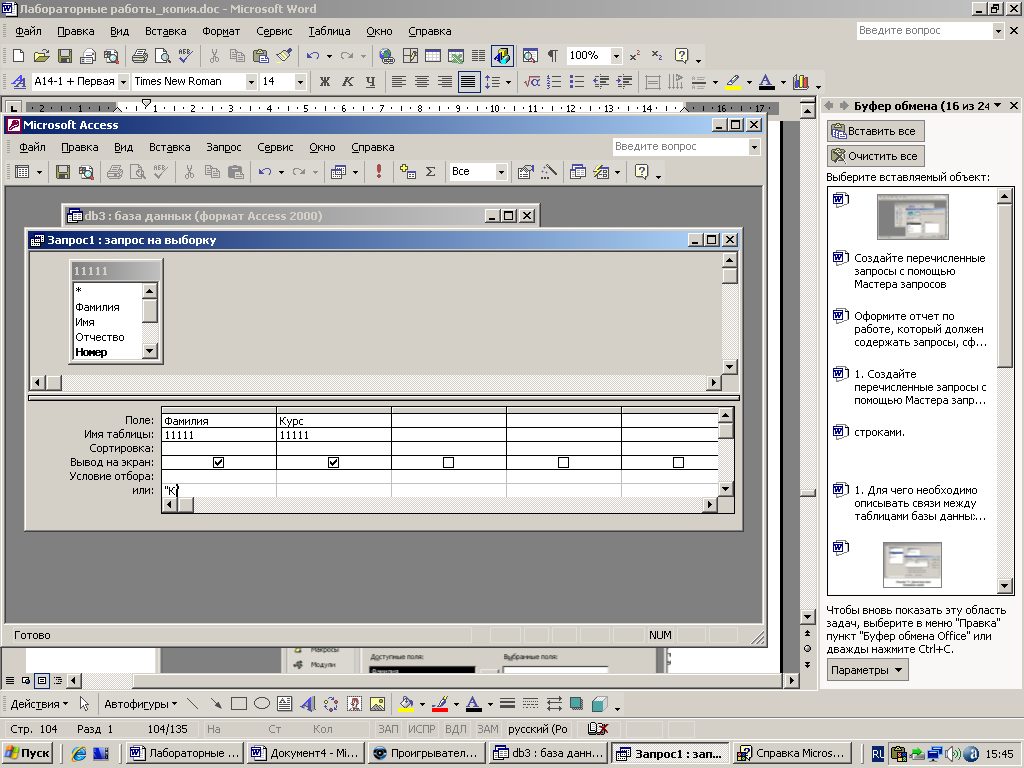This screenshot has width=1024, height=768.
Task: Check display box in the third column
Action: click(449, 462)
